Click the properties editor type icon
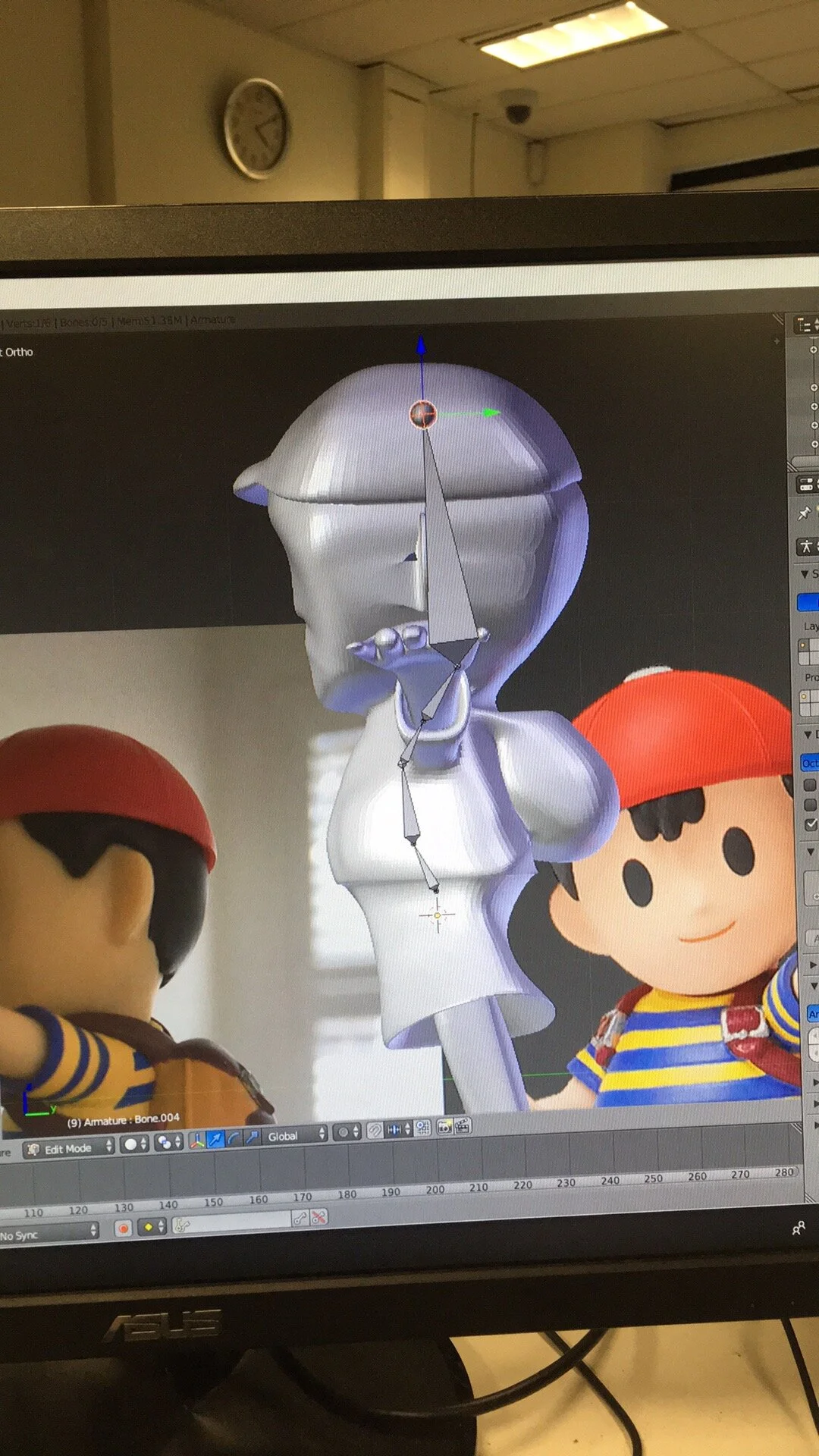 click(x=807, y=484)
